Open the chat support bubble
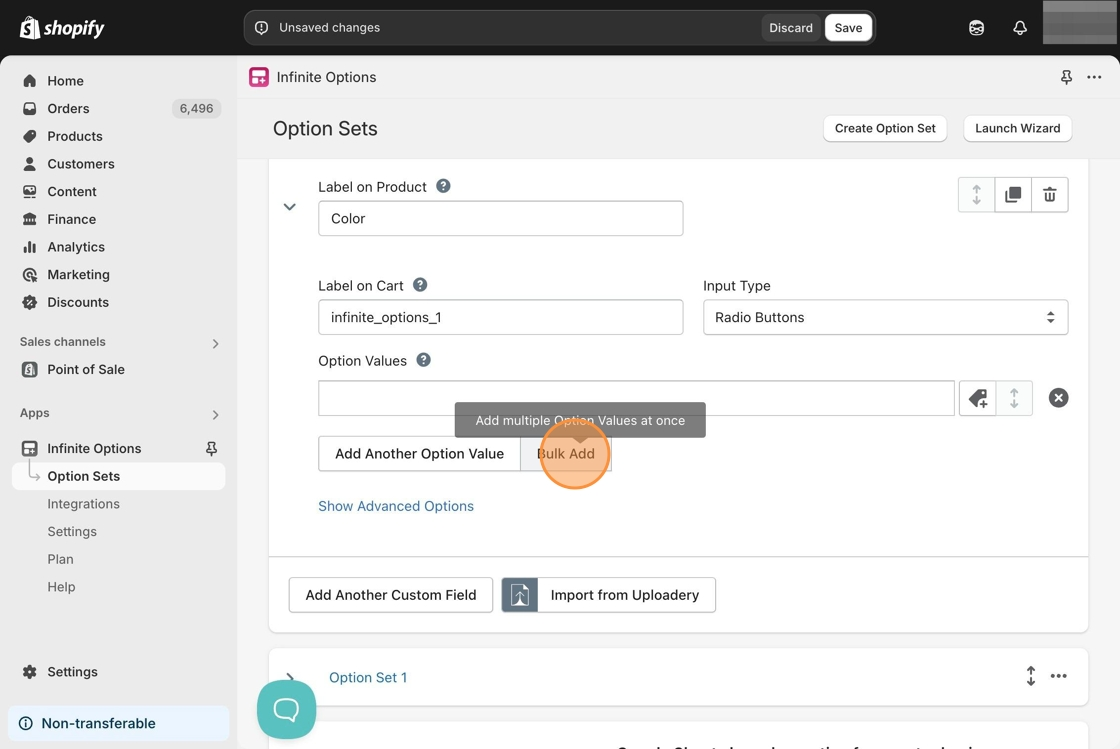1120x749 pixels. coord(286,709)
